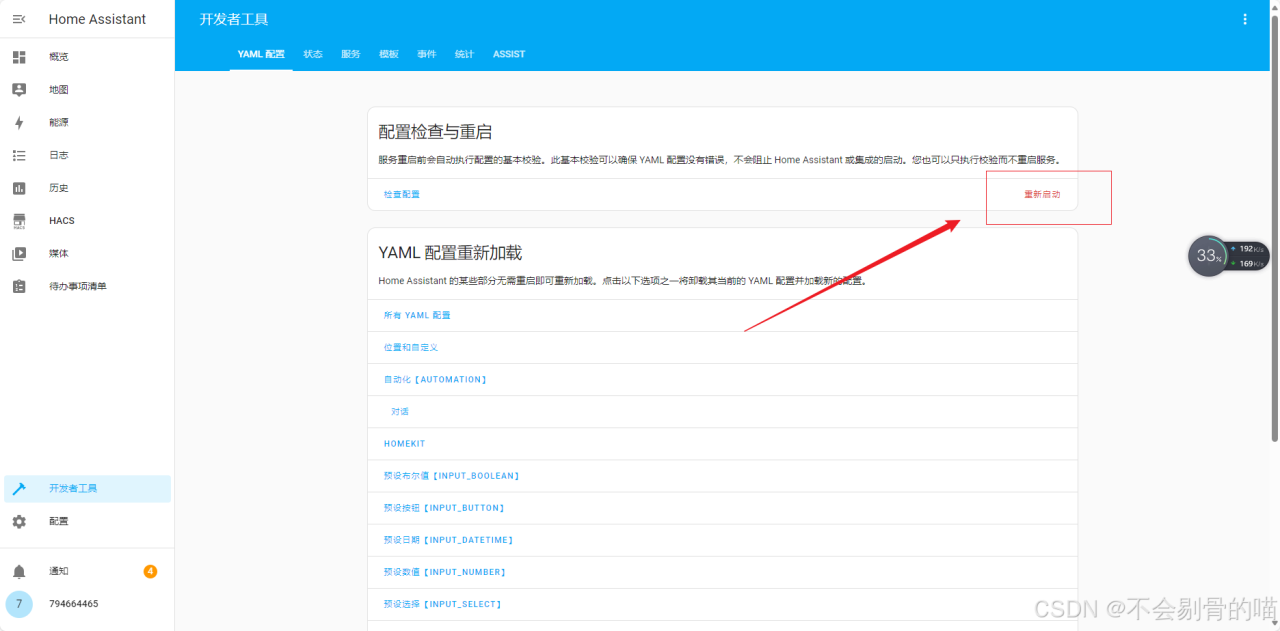Open the 配置 (Settings) section
Viewport: 1280px width, 631px height.
[x=58, y=521]
